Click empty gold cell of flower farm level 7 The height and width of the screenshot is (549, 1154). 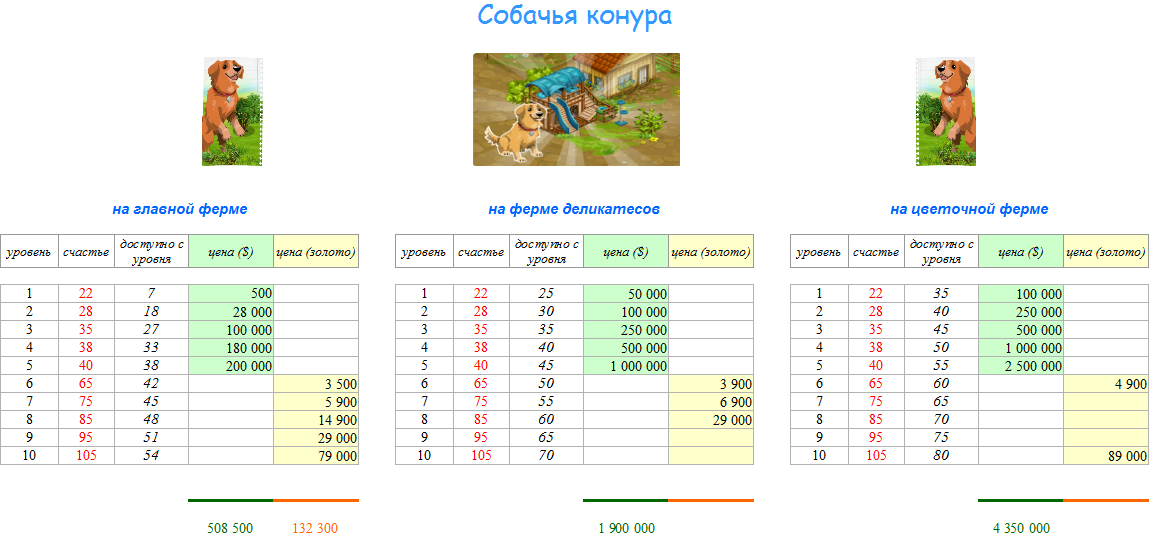click(1106, 402)
